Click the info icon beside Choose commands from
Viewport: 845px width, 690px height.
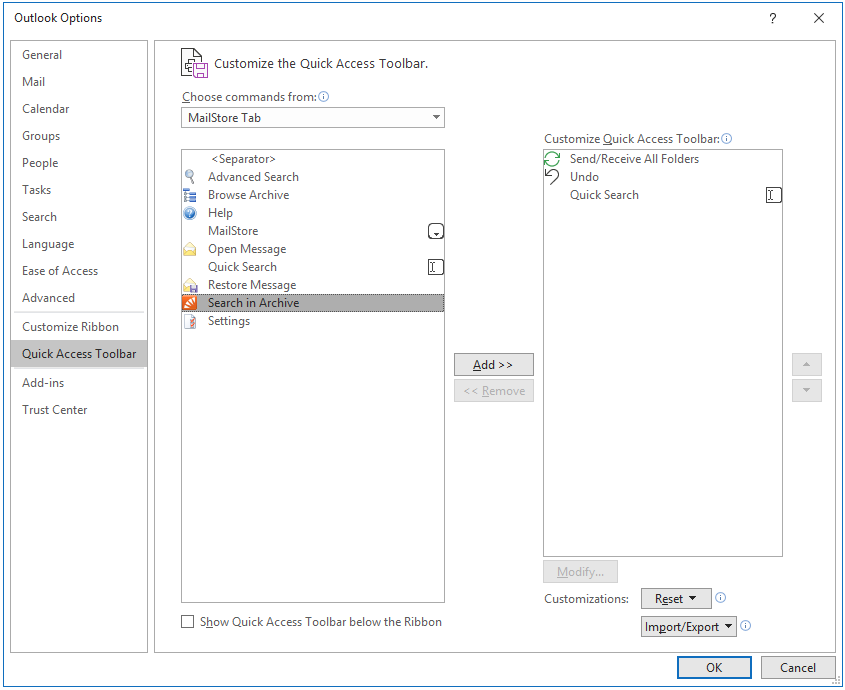pyautogui.click(x=323, y=96)
